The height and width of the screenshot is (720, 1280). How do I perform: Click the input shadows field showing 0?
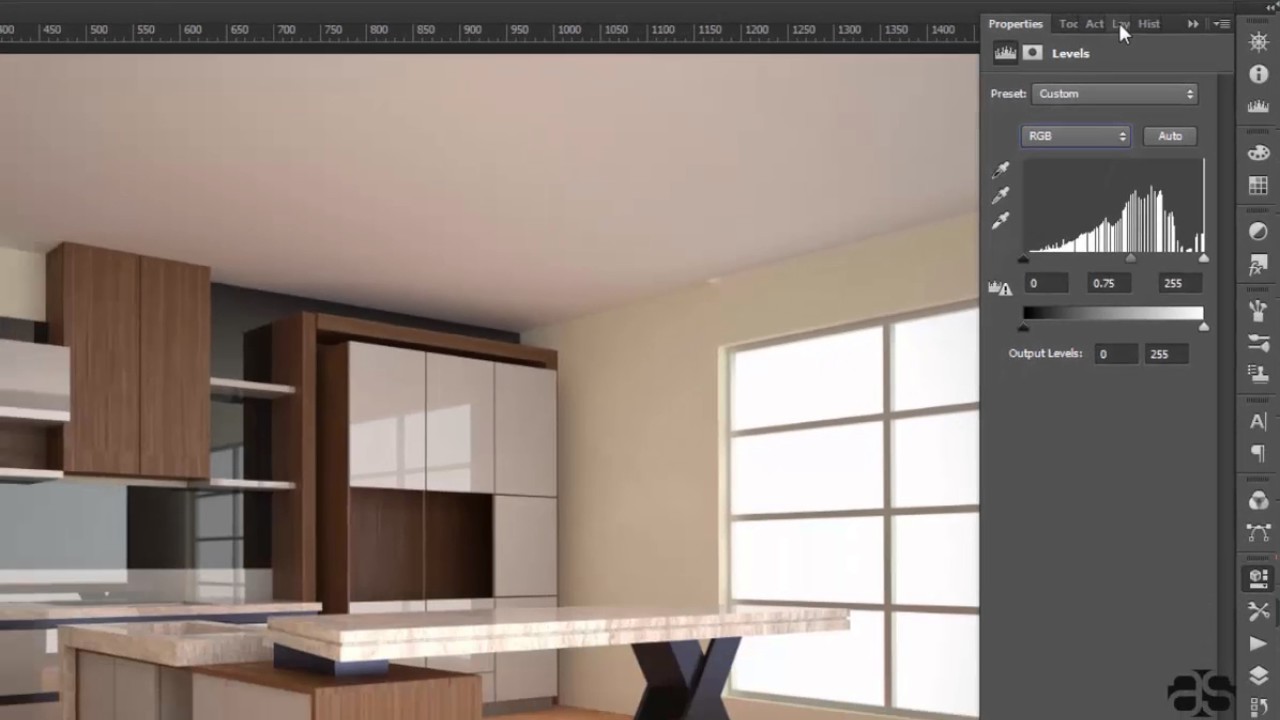pyautogui.click(x=1046, y=284)
